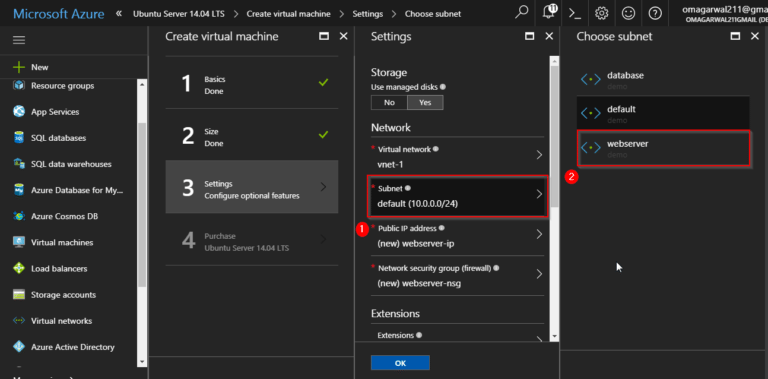This screenshot has height=379, width=768.
Task: Click the default subnet icon
Action: click(x=591, y=113)
